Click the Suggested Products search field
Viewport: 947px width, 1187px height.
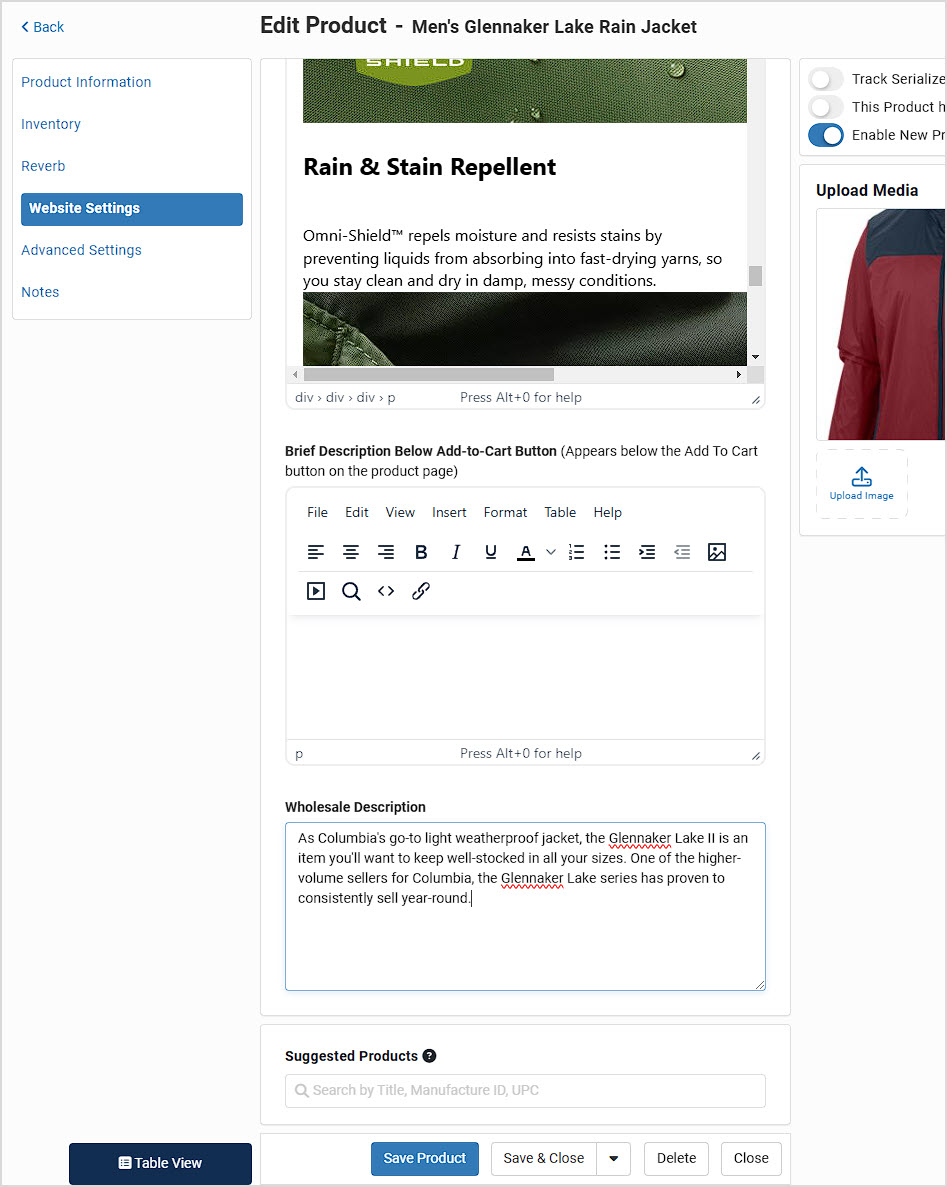pyautogui.click(x=525, y=1091)
